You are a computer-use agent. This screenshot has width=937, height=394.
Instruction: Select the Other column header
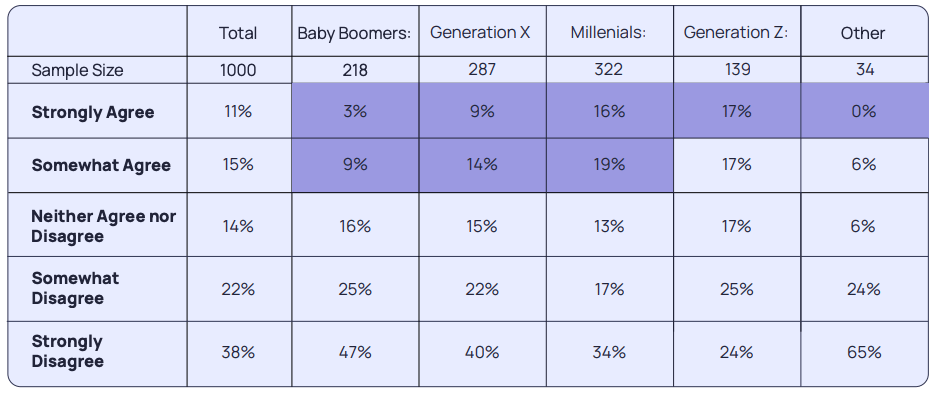tap(863, 33)
